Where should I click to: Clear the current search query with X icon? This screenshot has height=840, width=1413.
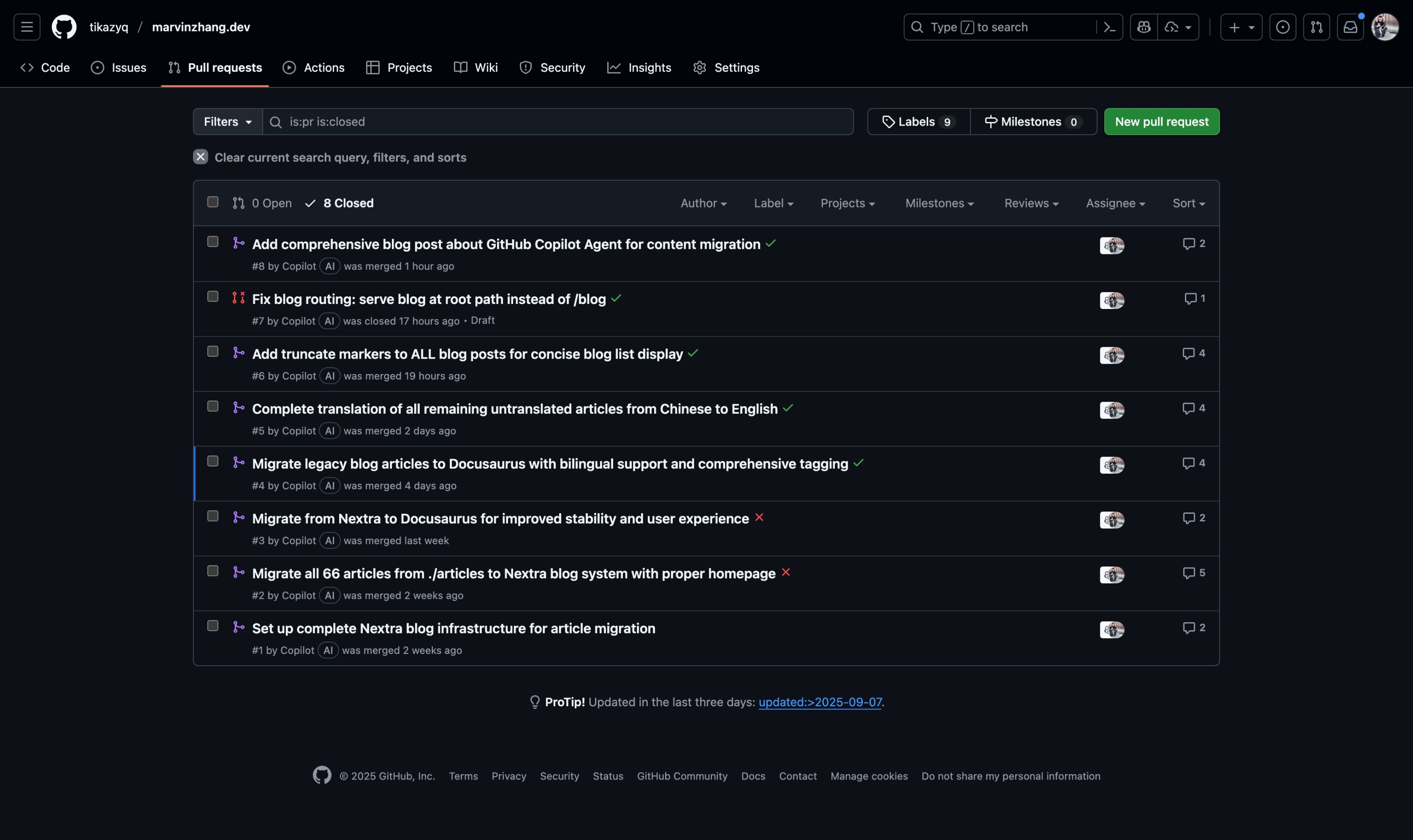coord(200,157)
